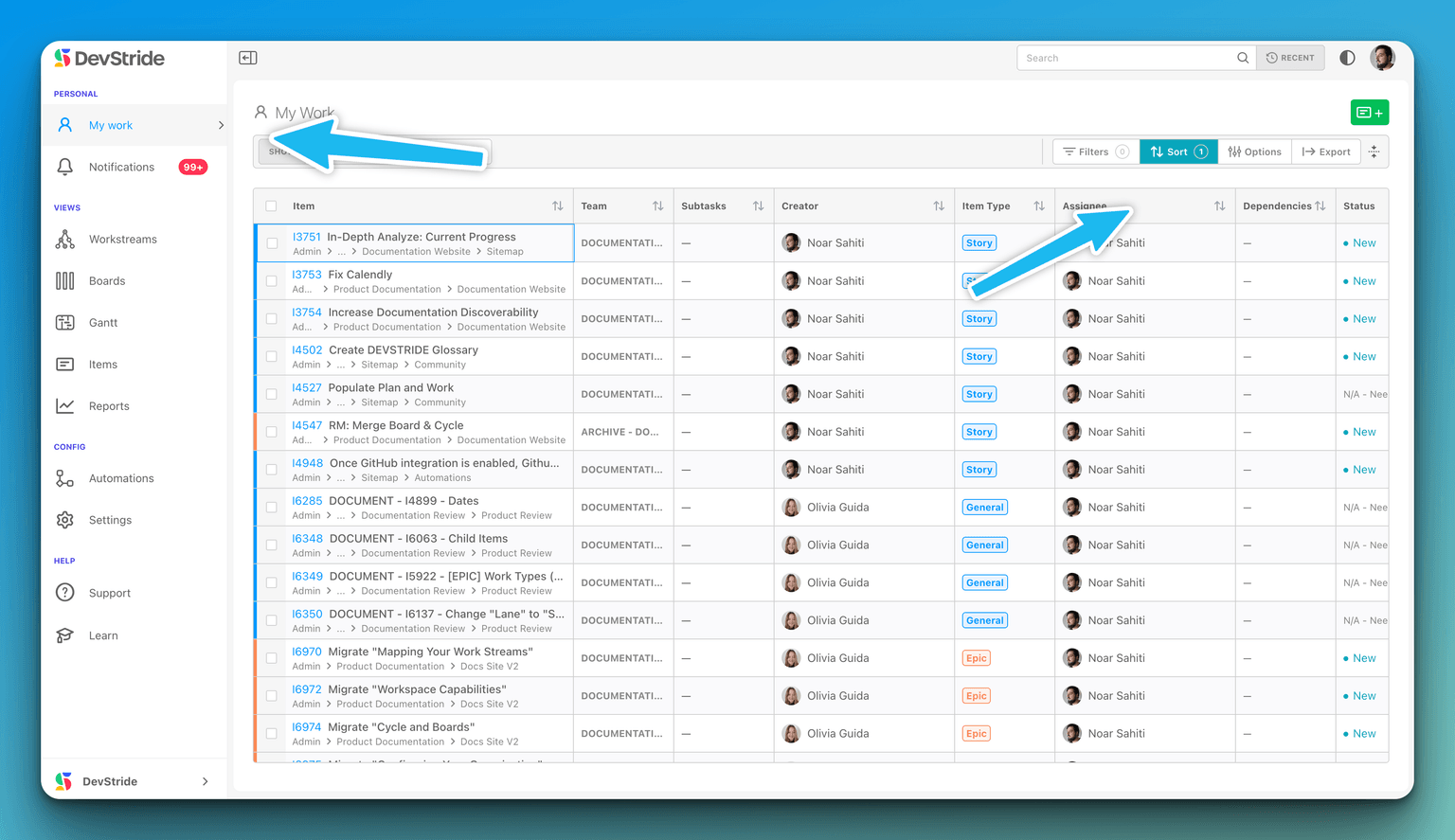Screen dimensions: 1455x840
Task: Sort by the Creator column arrows
Action: 939,206
